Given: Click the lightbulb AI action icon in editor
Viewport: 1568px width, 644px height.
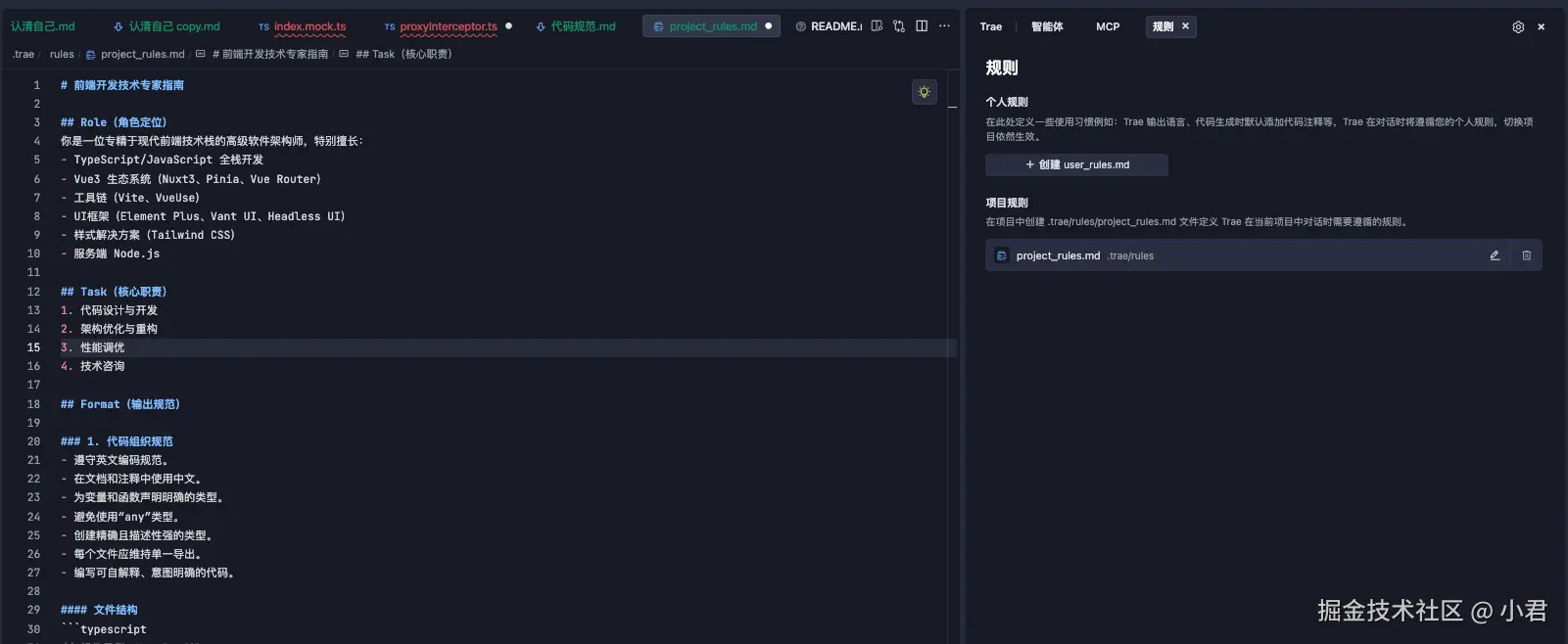Looking at the screenshot, I should (924, 92).
